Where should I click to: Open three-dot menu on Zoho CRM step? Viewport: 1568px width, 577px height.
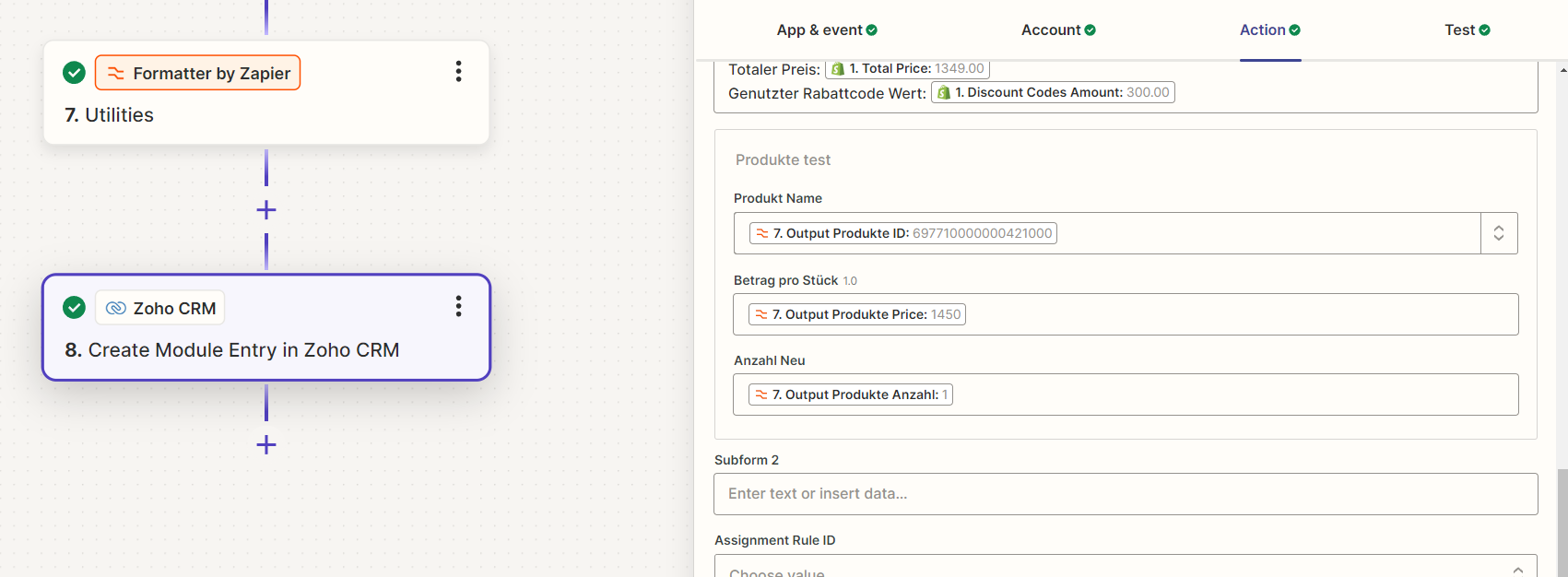(458, 307)
